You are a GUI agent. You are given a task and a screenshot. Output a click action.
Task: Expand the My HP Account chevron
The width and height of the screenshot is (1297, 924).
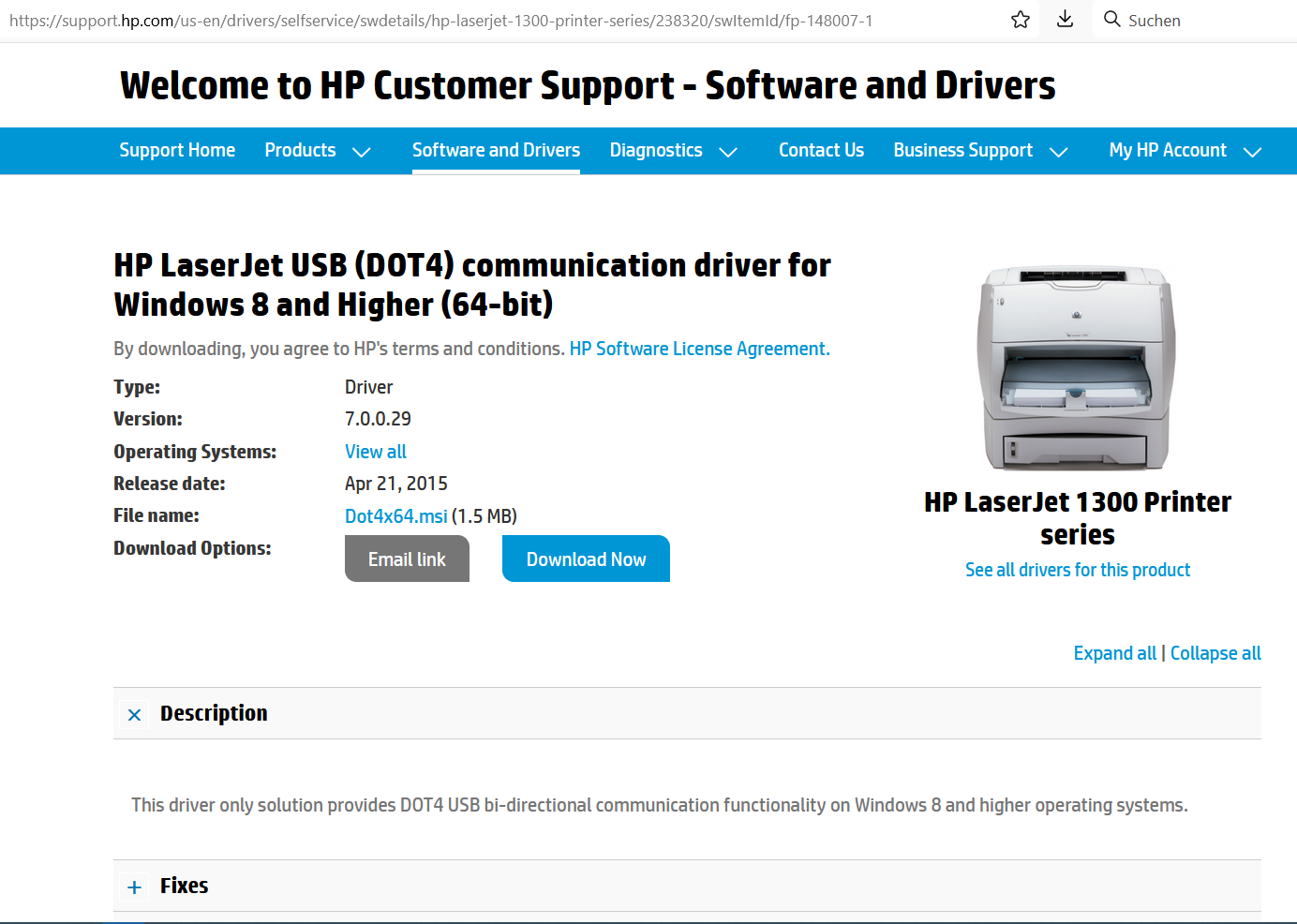pos(1253,152)
